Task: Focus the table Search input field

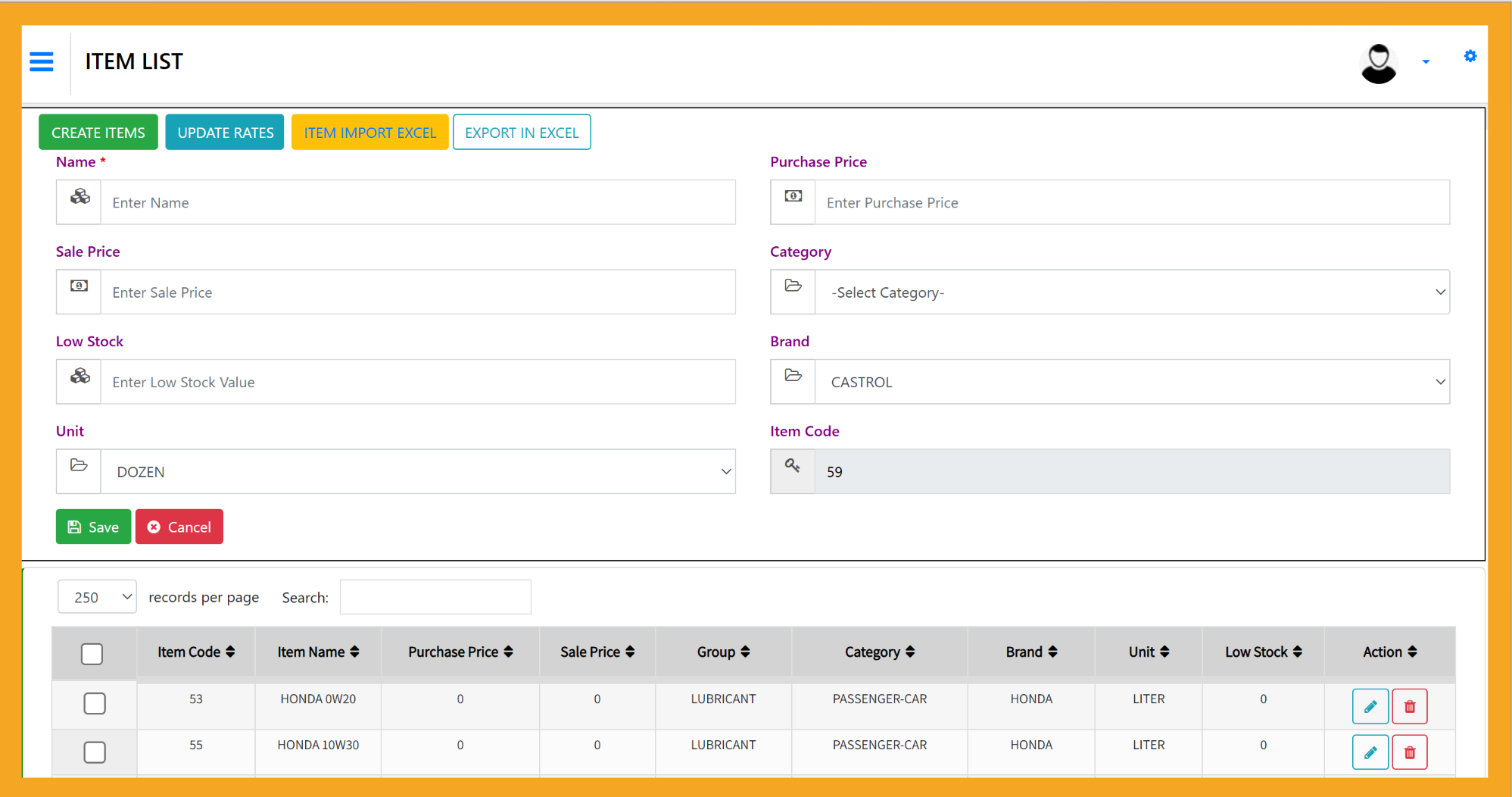Action: [435, 597]
